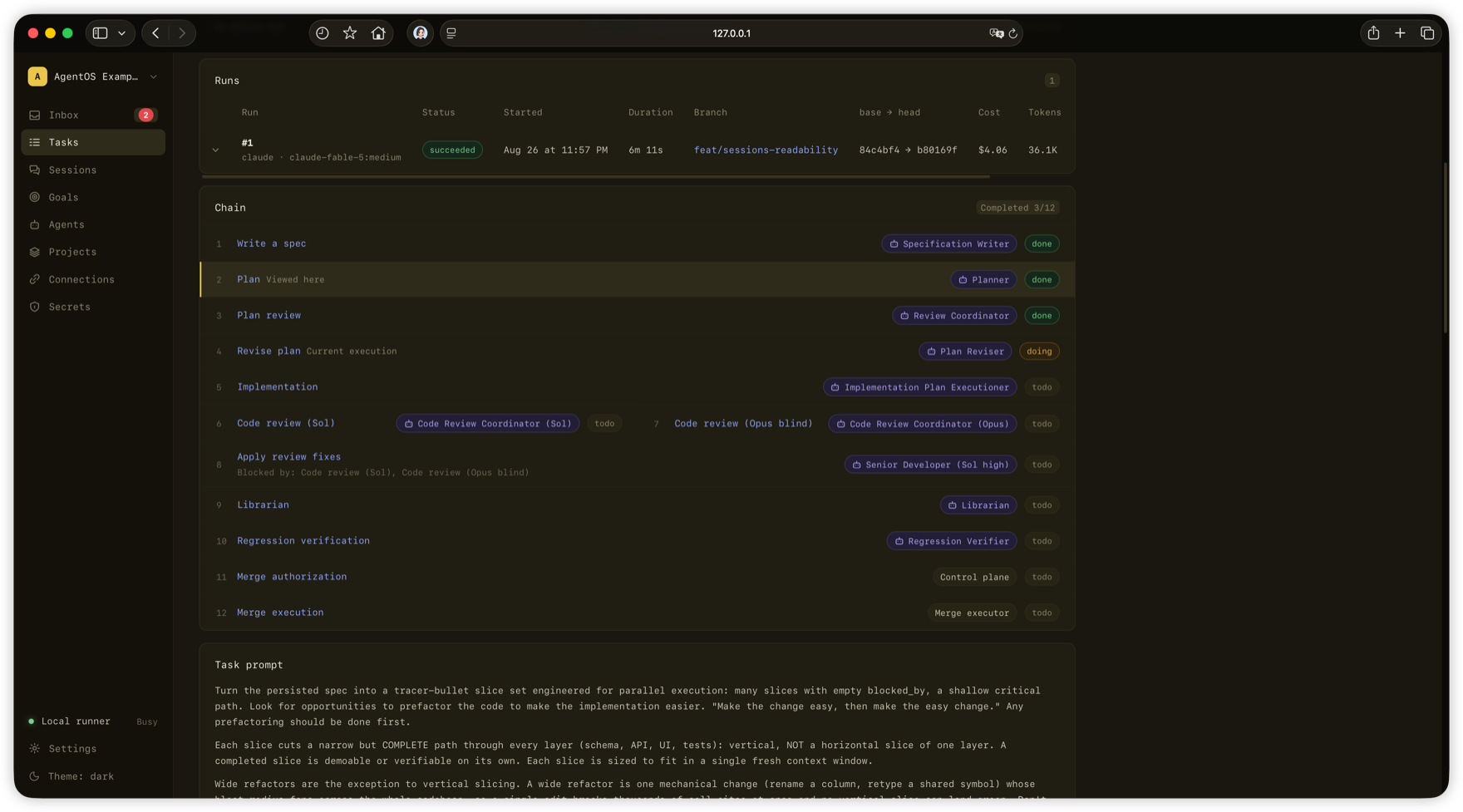Open the Merge authorization step

(x=292, y=577)
